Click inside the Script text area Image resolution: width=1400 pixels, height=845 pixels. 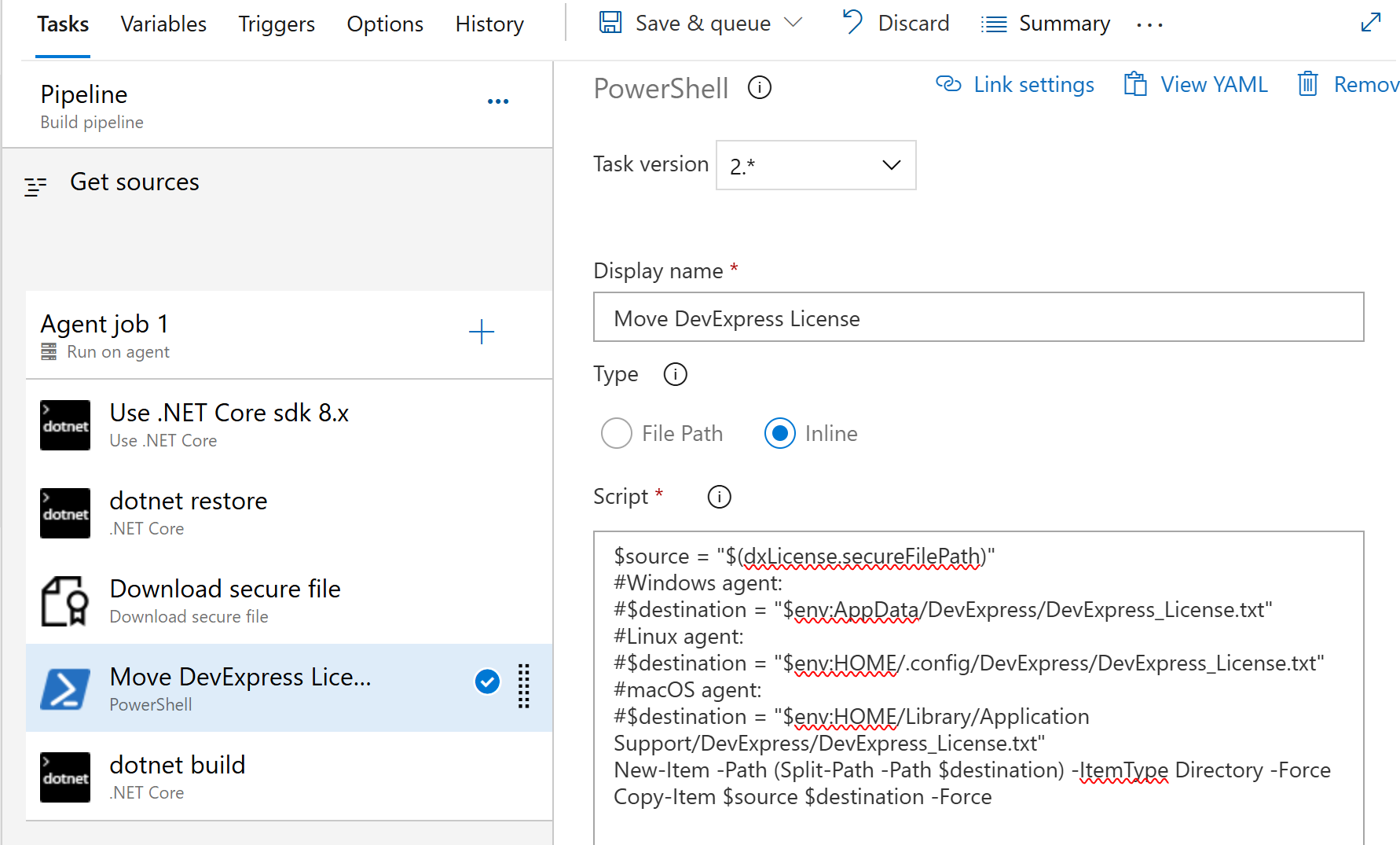(x=978, y=688)
